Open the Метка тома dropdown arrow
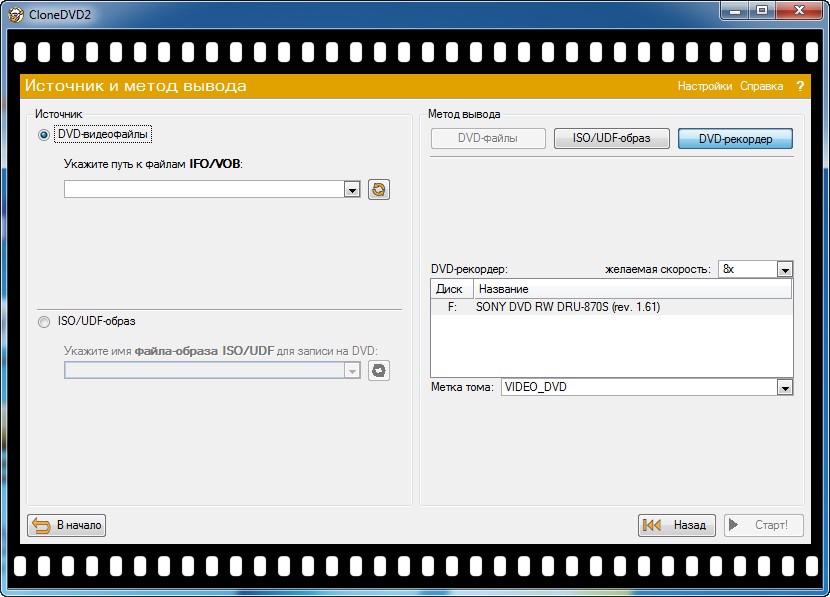The height and width of the screenshot is (597, 830). 785,387
